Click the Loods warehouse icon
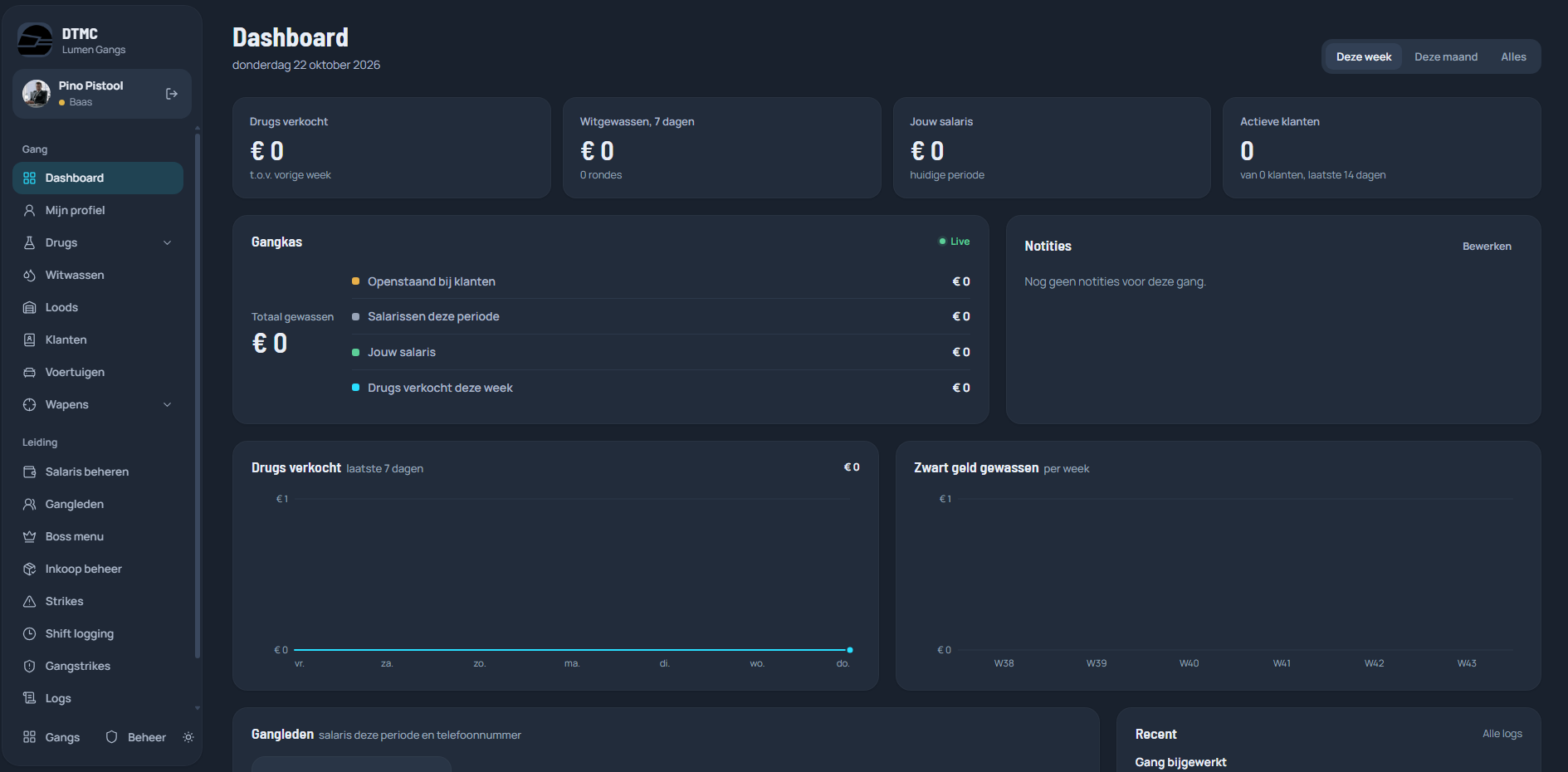Screen dimensions: 1568x772 29,307
